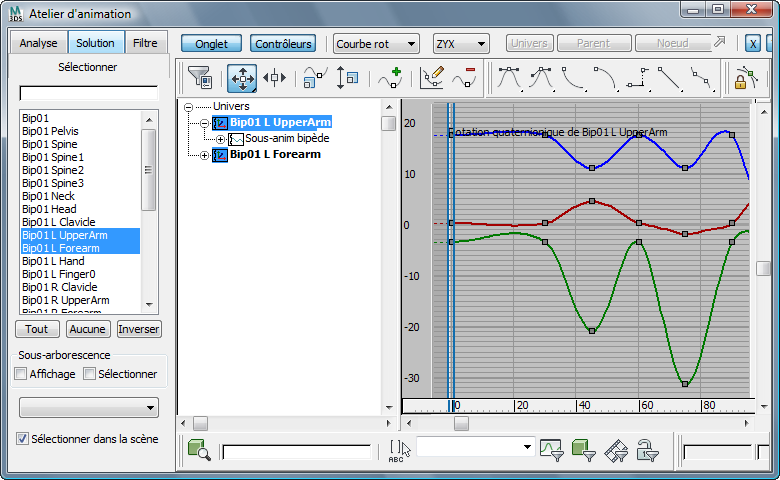
Task: Select the Slide Keys tool
Action: (x=275, y=78)
